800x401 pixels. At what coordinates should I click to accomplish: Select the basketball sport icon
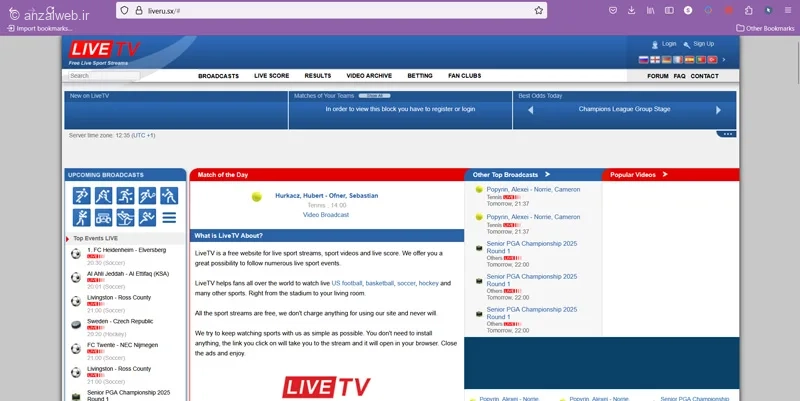[x=126, y=196]
